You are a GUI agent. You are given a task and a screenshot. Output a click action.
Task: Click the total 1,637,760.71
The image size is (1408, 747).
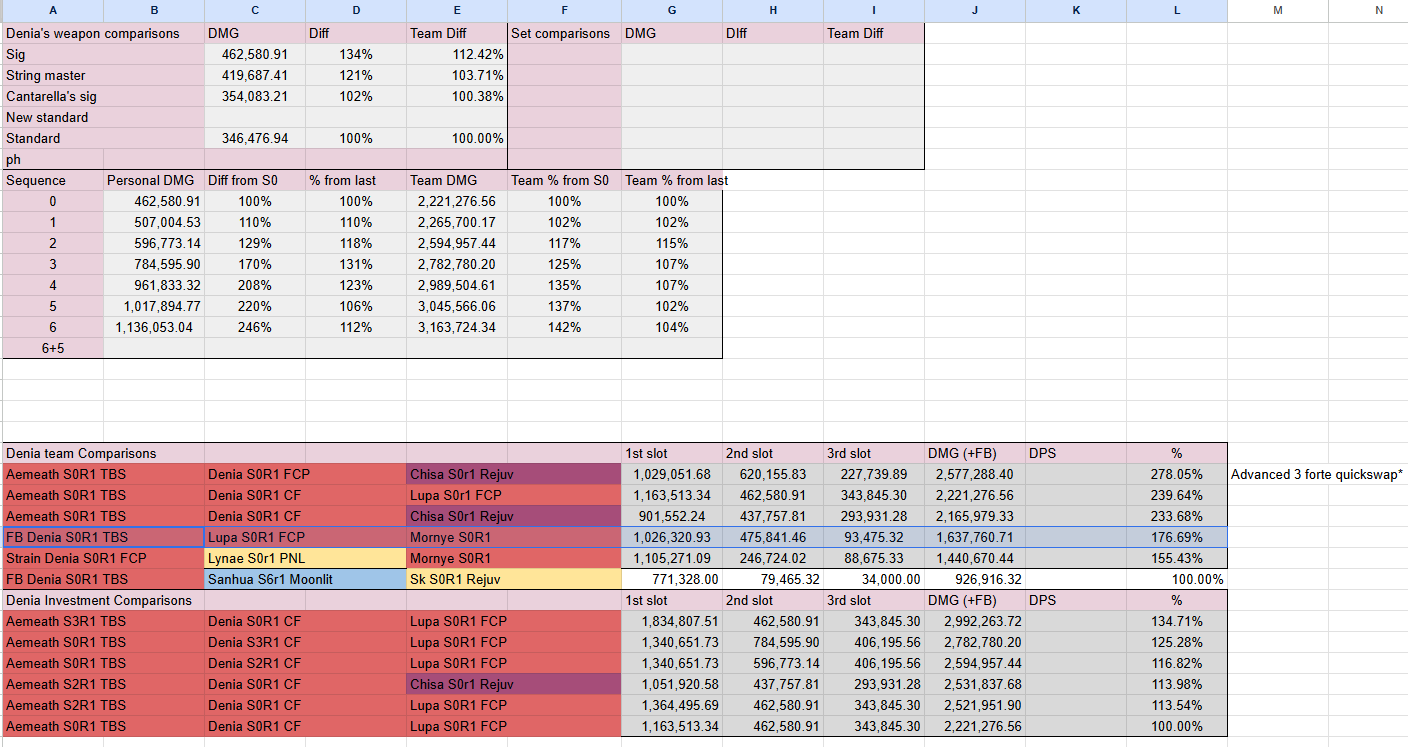coord(975,537)
